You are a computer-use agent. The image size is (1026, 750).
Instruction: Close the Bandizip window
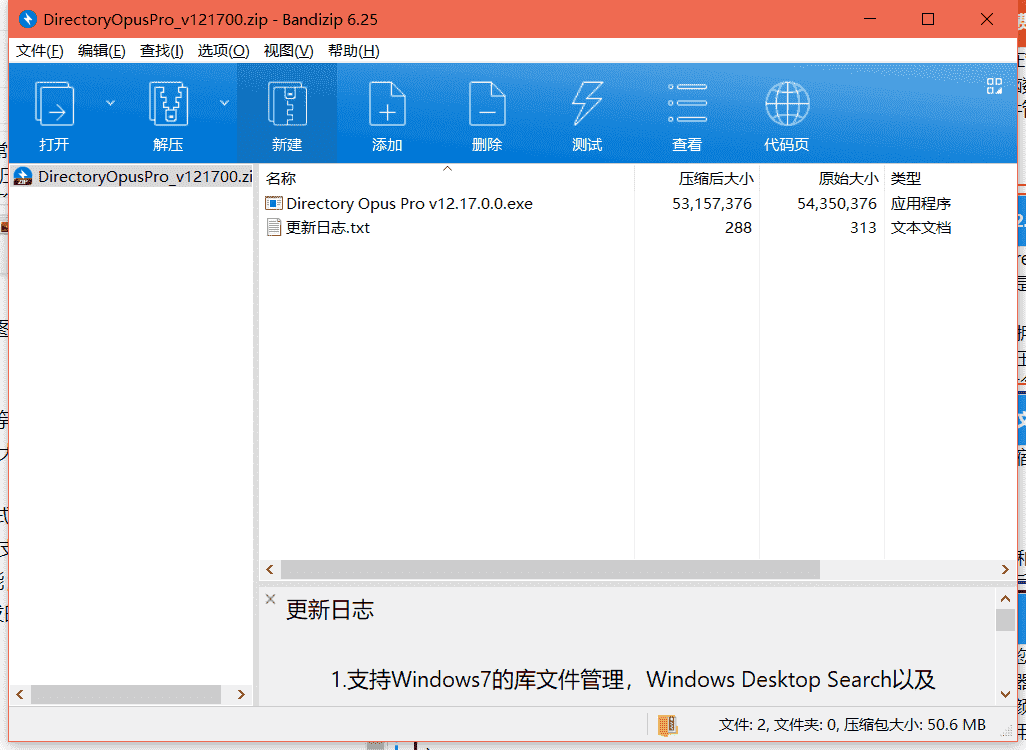(x=987, y=19)
